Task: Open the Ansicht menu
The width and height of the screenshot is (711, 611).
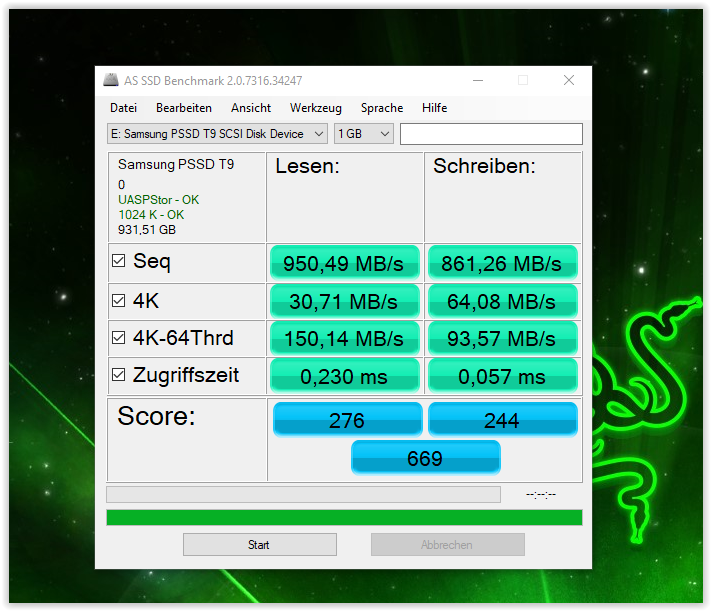Action: (251, 108)
